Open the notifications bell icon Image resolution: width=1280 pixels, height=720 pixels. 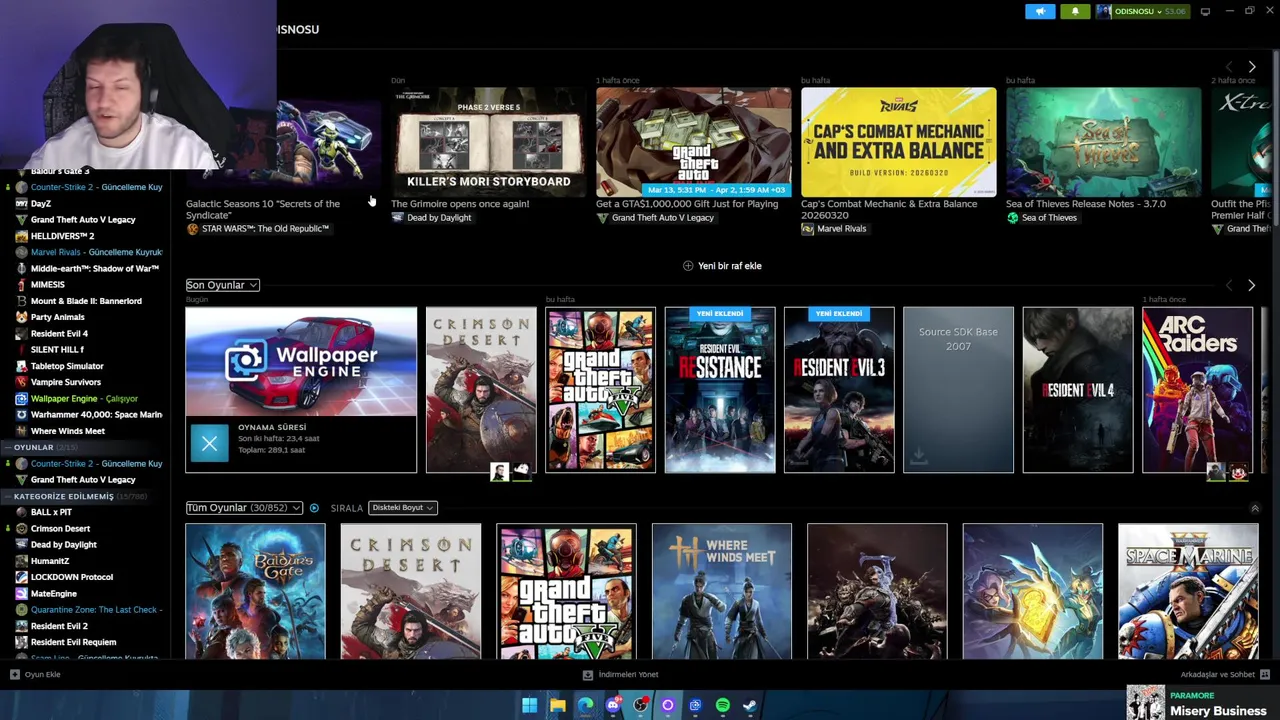(x=1075, y=11)
